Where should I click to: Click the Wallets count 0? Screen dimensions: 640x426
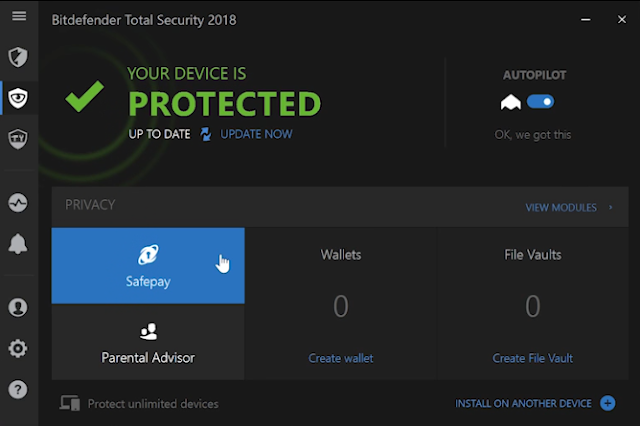pos(341,306)
